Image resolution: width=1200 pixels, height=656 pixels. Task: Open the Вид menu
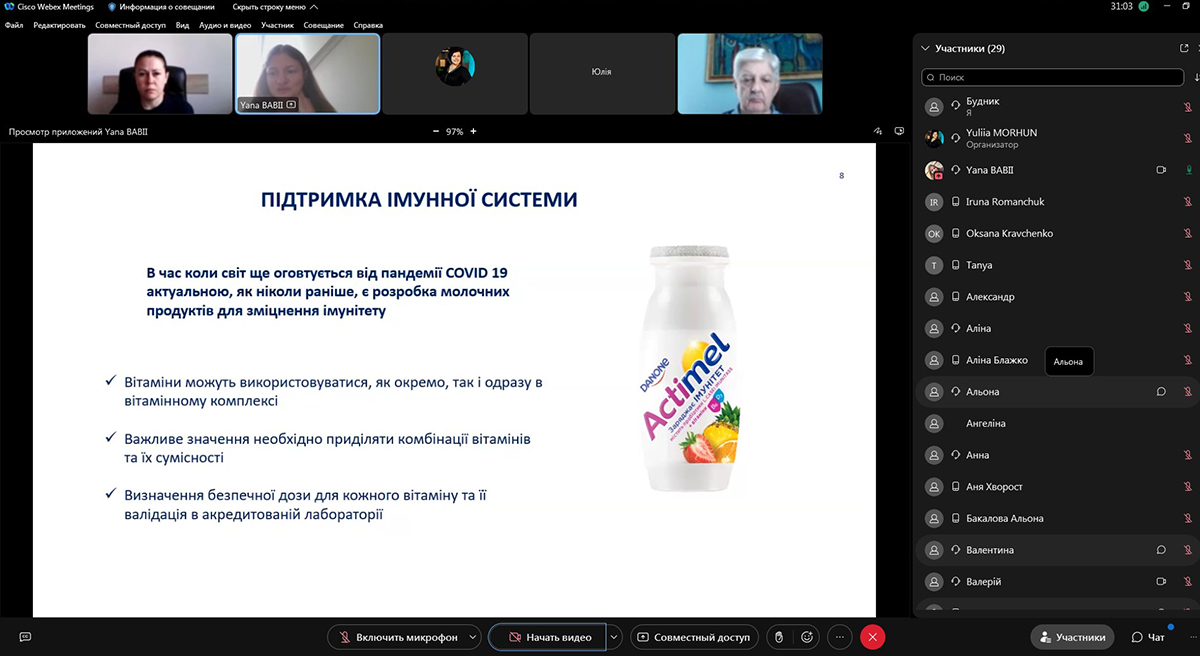click(x=182, y=25)
